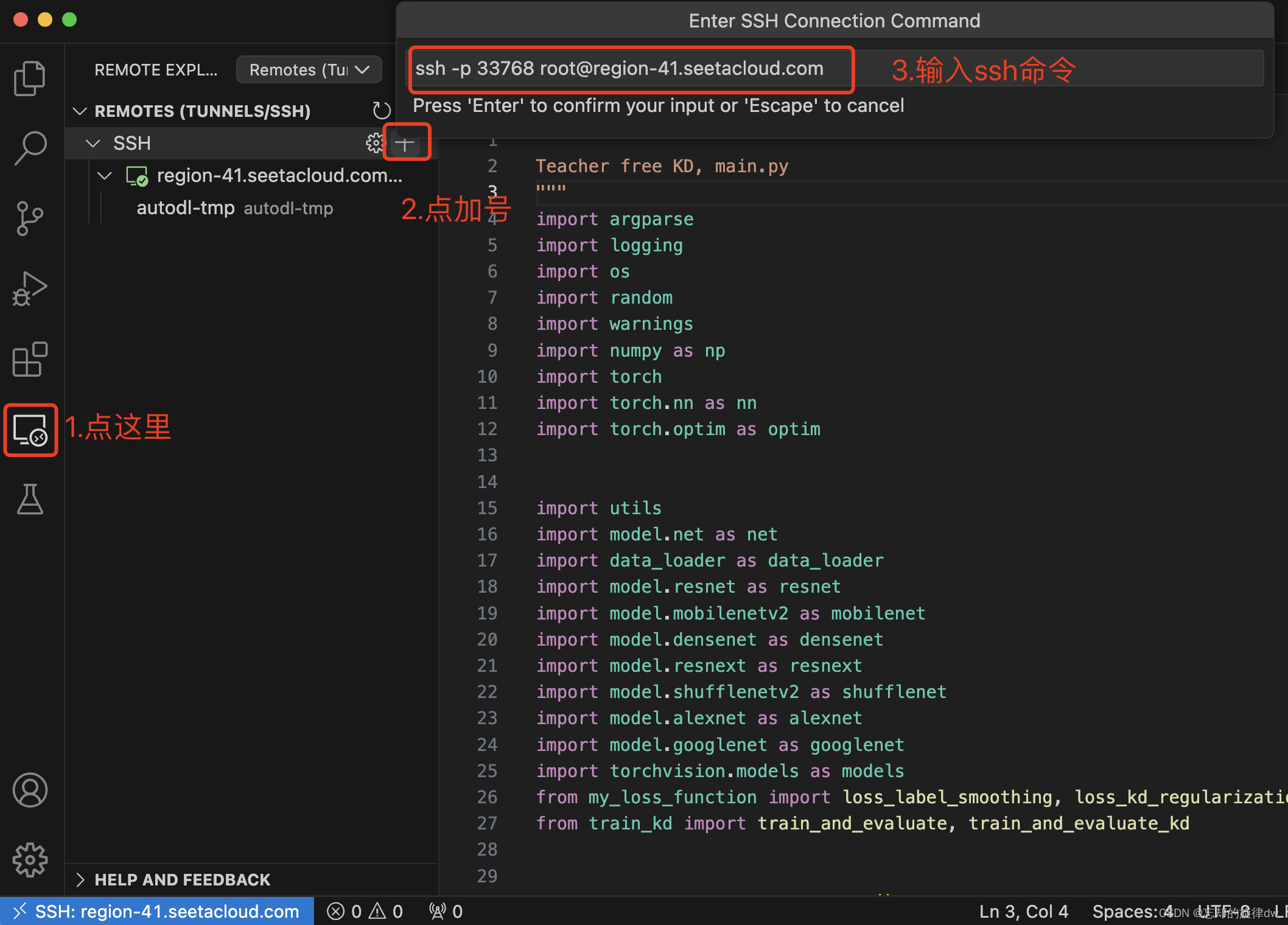Open the Remotes (Tunnels/SSH) dropdown

click(x=309, y=69)
